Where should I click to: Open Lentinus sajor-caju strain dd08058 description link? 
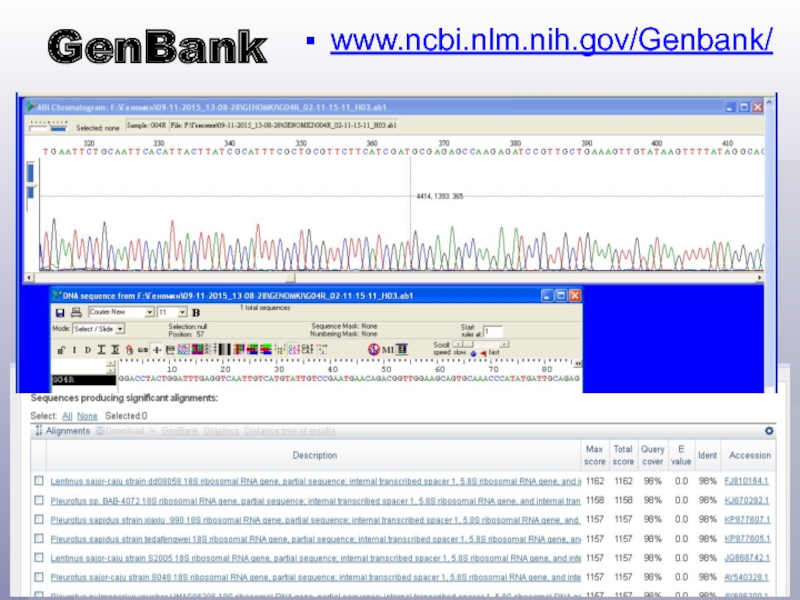(x=315, y=481)
